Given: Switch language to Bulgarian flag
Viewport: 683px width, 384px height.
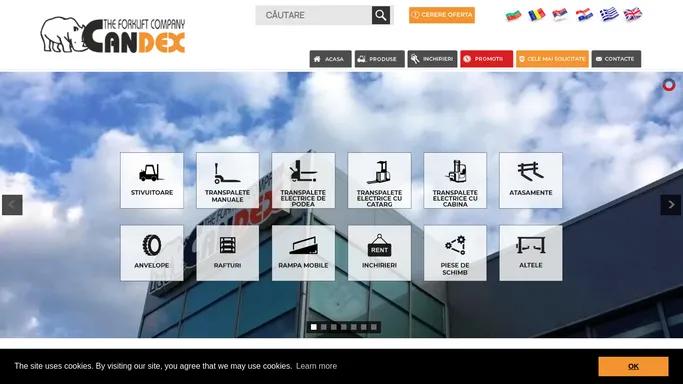Looking at the screenshot, I should [x=514, y=15].
